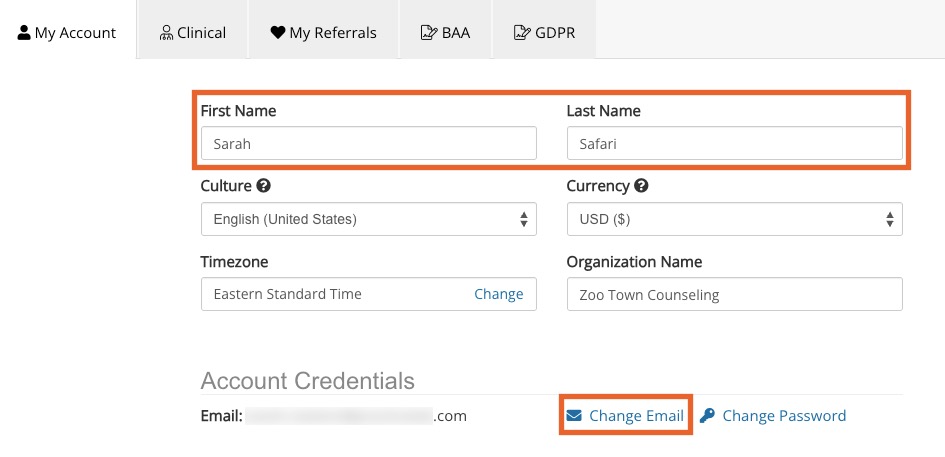Click the heart icon for My Referrals

tap(278, 33)
